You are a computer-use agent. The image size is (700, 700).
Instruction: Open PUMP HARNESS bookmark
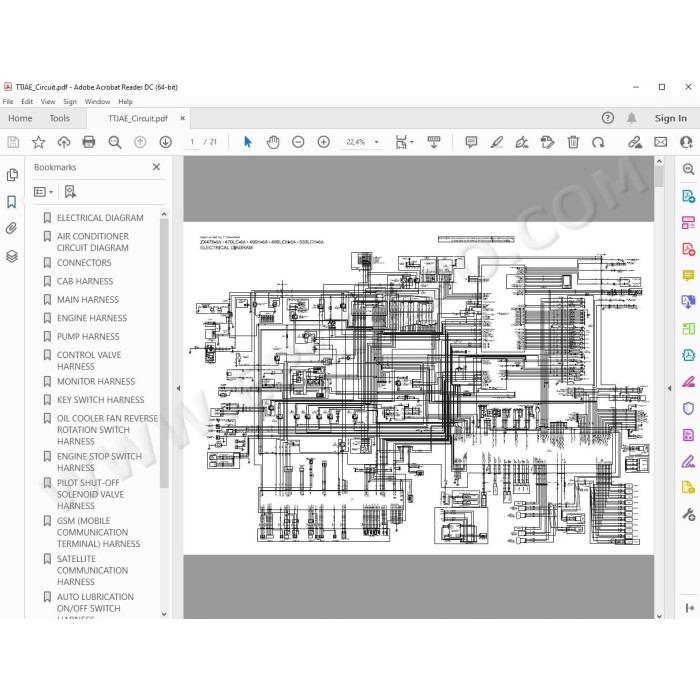pyautogui.click(x=88, y=337)
